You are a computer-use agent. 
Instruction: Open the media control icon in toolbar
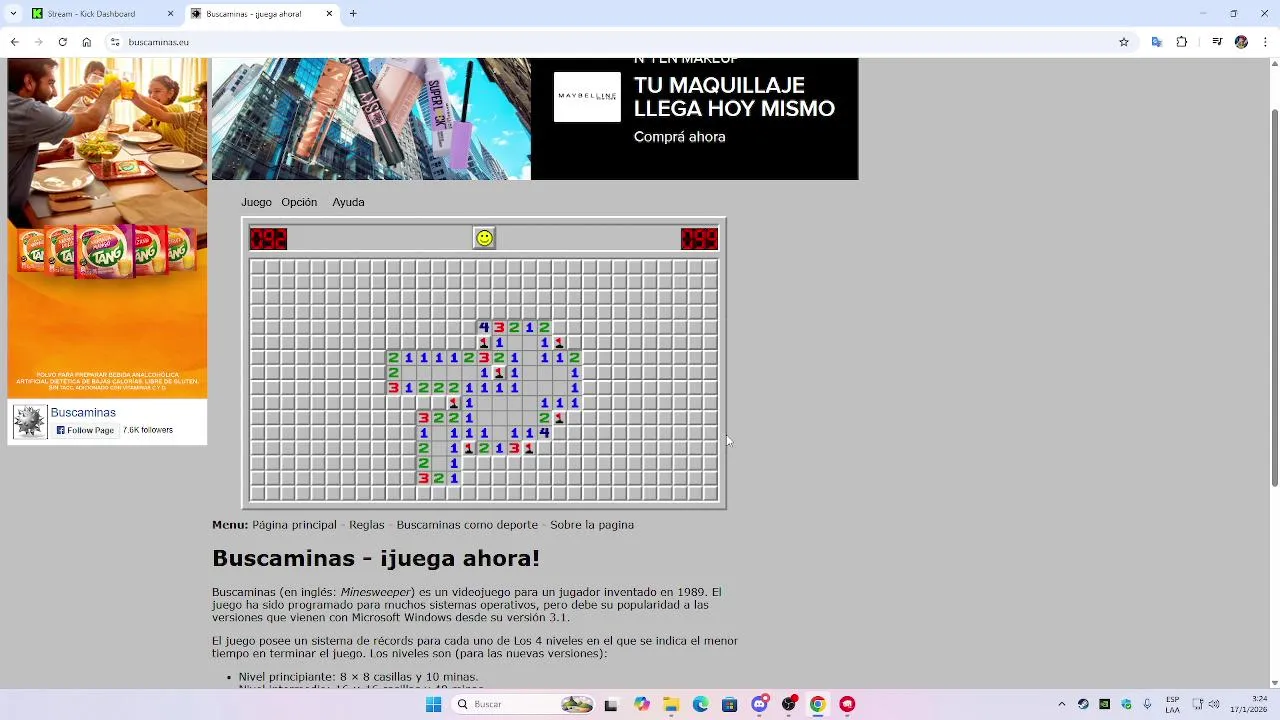click(x=1217, y=42)
